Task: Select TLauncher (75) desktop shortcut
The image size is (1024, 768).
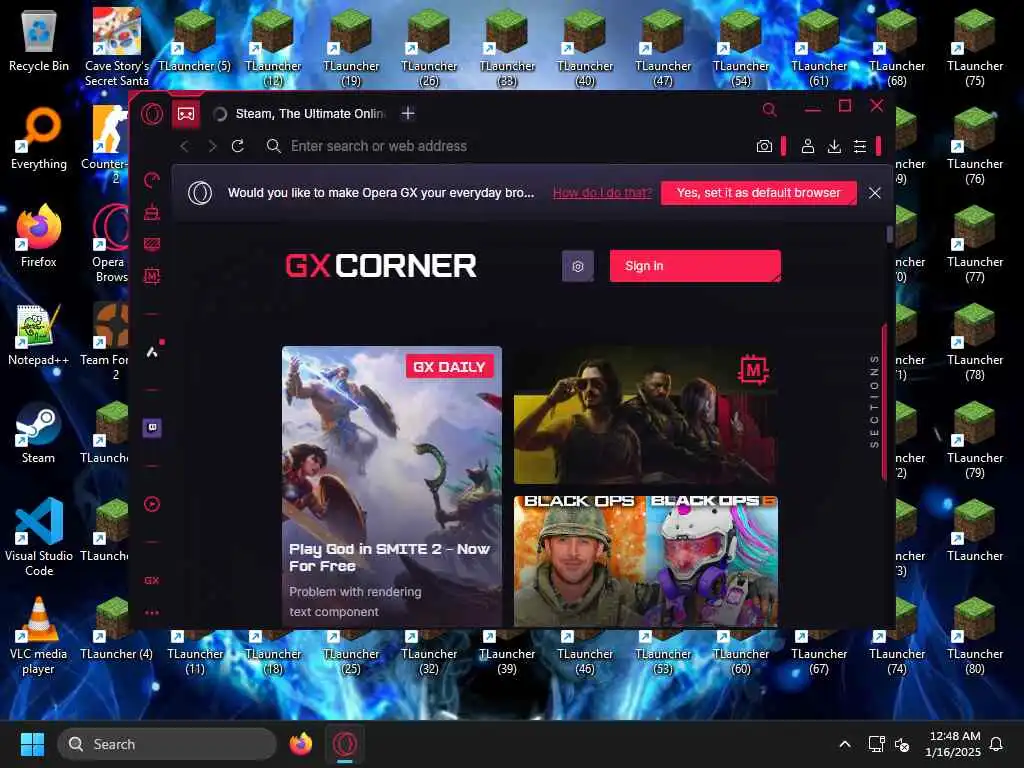Action: (974, 48)
